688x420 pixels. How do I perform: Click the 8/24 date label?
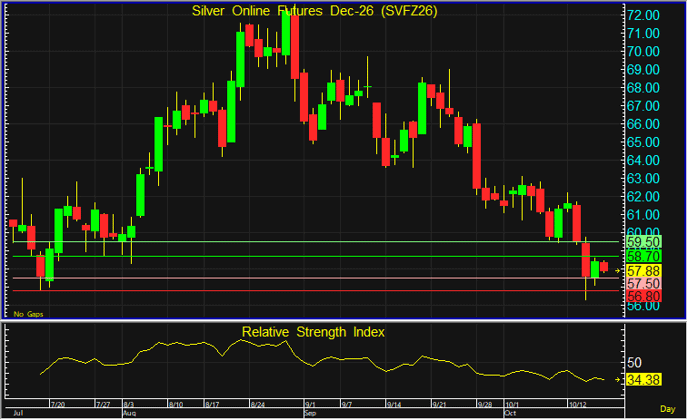coord(258,404)
